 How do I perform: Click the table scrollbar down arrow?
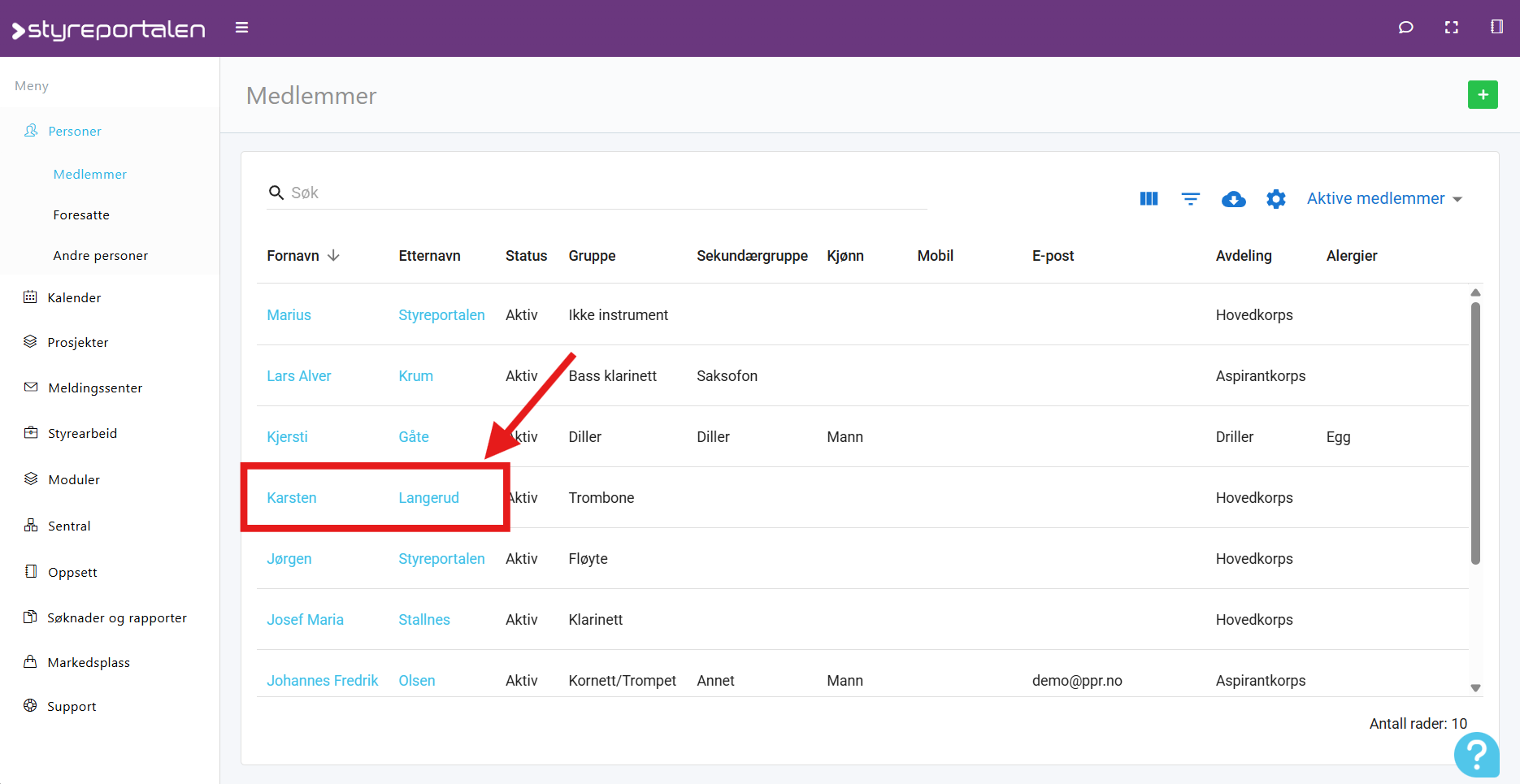point(1475,688)
